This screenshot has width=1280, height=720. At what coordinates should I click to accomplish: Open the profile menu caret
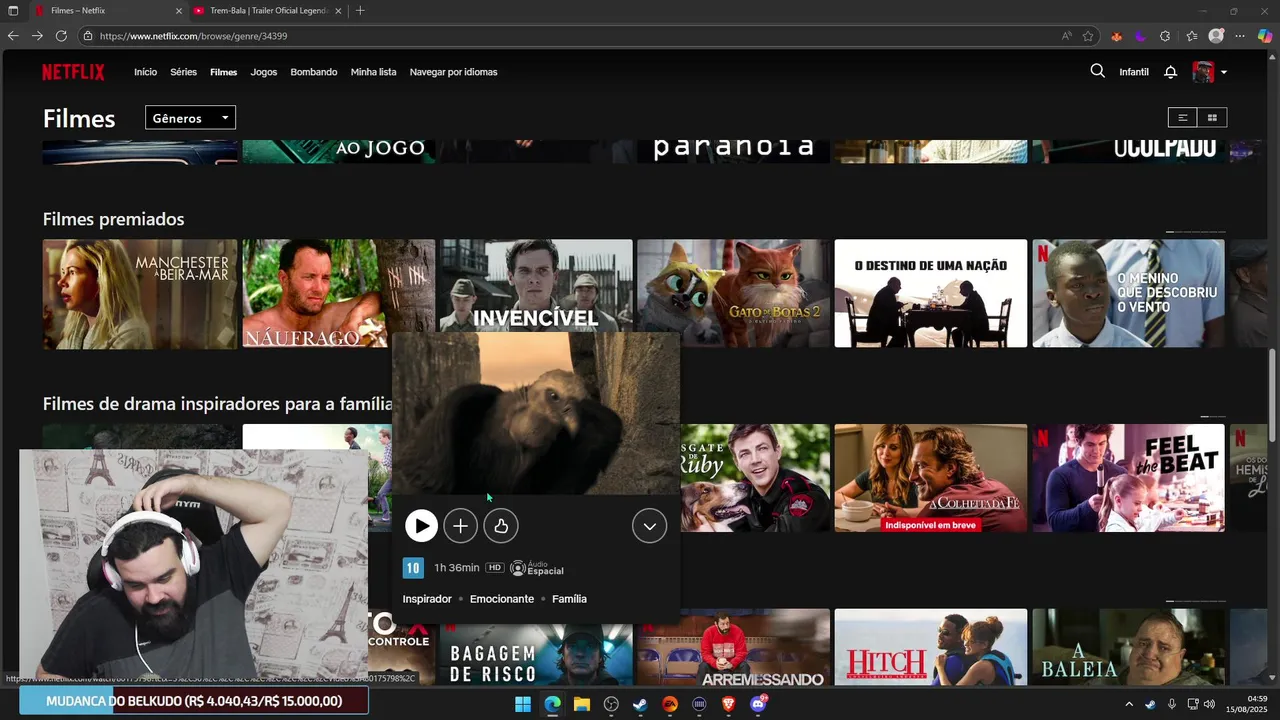click(x=1223, y=72)
